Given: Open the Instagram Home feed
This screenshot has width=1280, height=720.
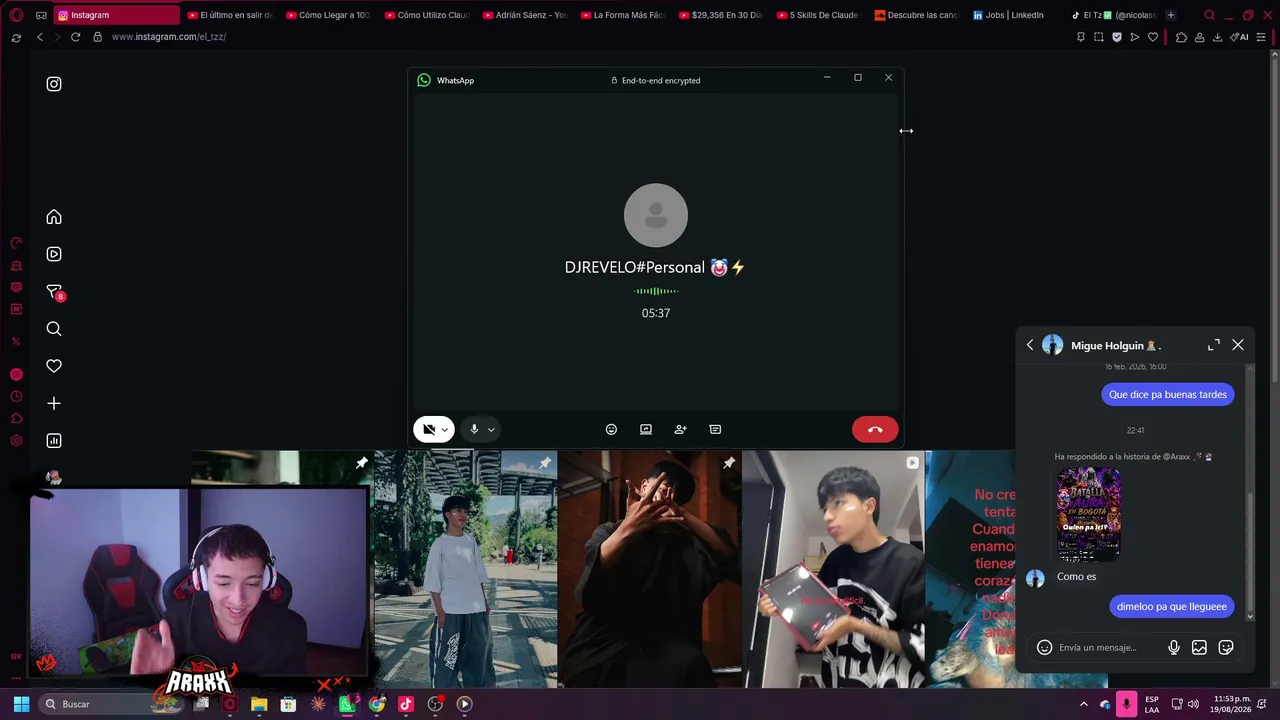Looking at the screenshot, I should [54, 217].
